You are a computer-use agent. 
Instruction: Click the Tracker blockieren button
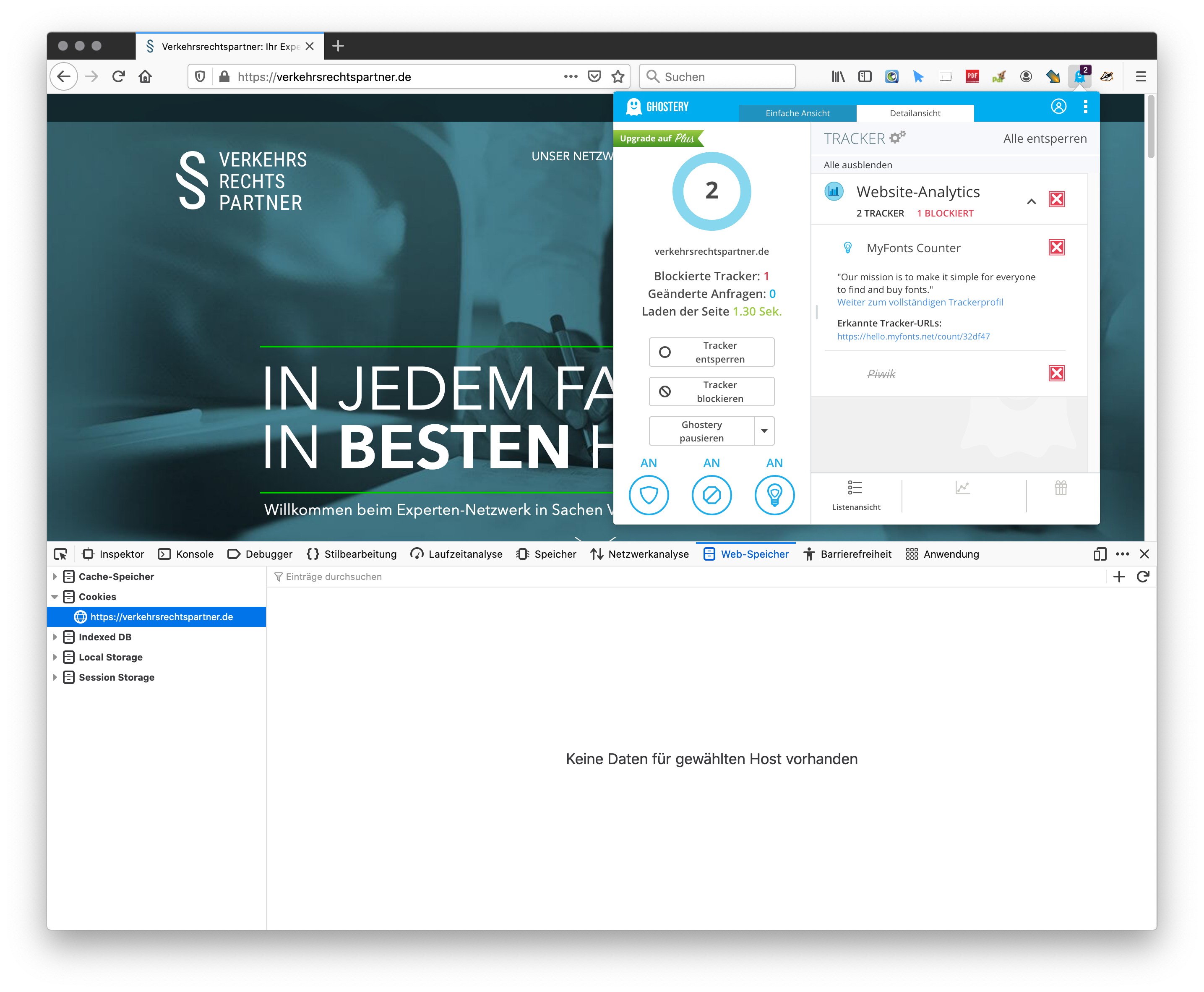pyautogui.click(x=711, y=392)
